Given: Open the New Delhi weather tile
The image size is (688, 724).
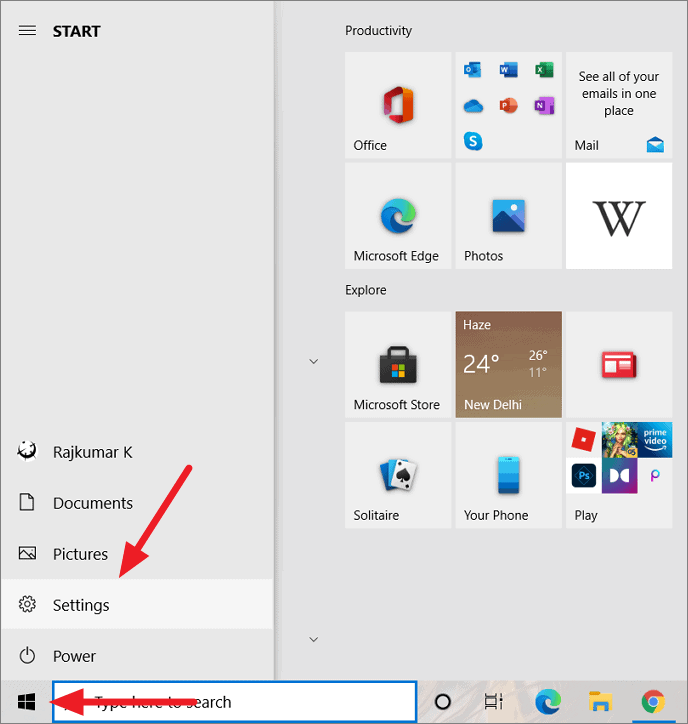Looking at the screenshot, I should (508, 364).
